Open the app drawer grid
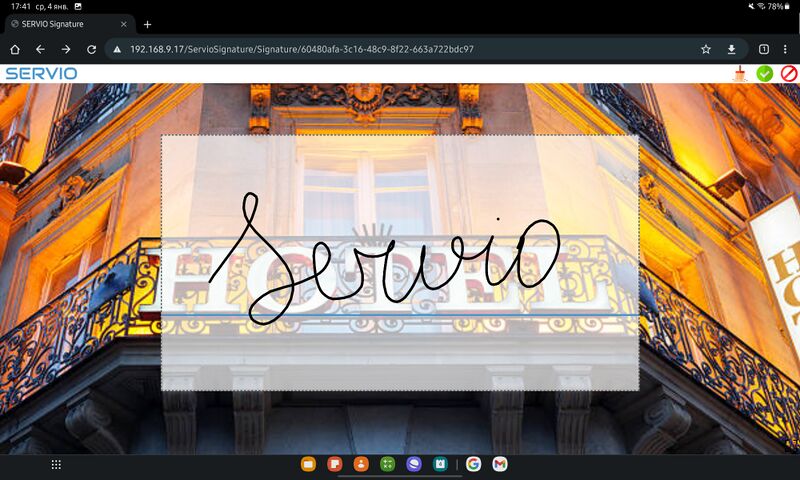This screenshot has width=800, height=480. tap(56, 464)
